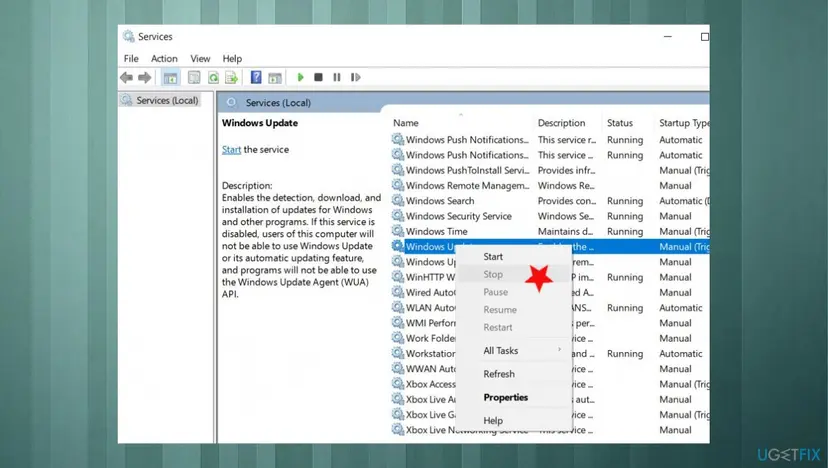
Task: Select the Windows Remote Management row
Action: click(x=550, y=186)
